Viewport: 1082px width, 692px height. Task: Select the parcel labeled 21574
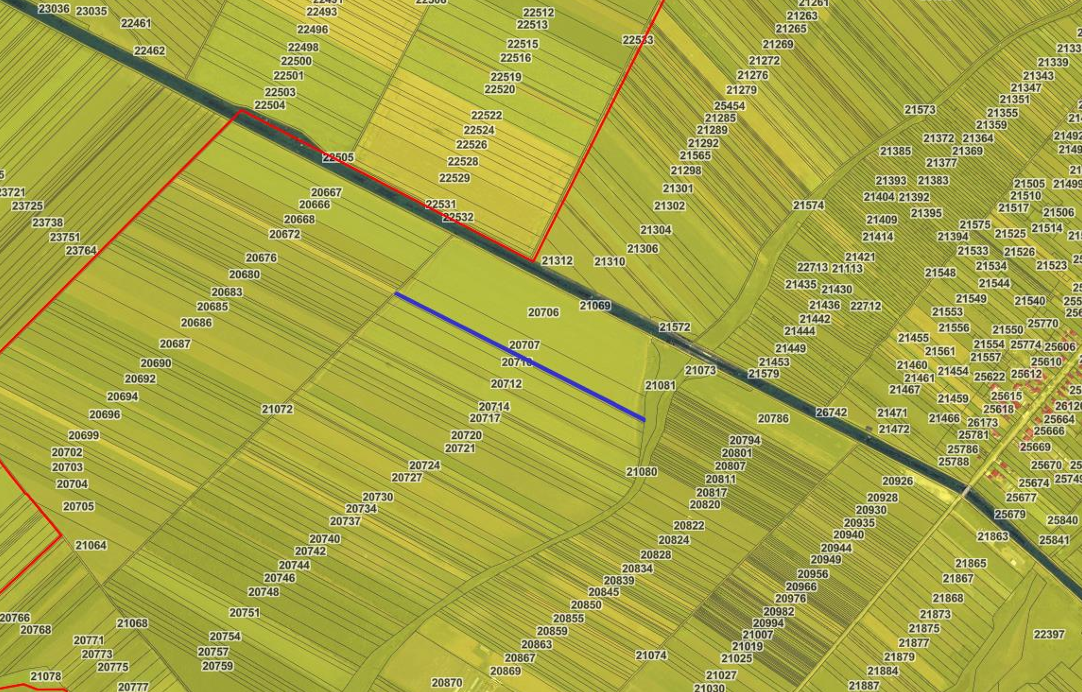click(x=808, y=205)
